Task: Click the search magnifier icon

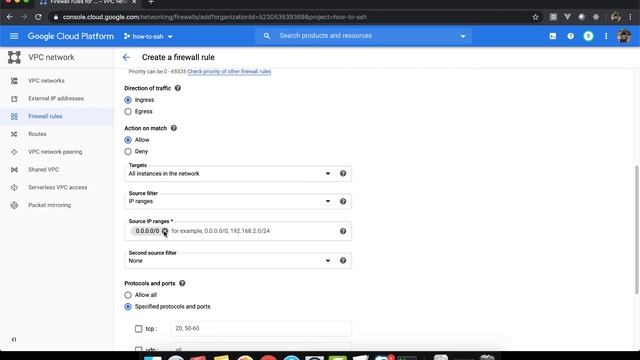Action: pyautogui.click(x=267, y=36)
